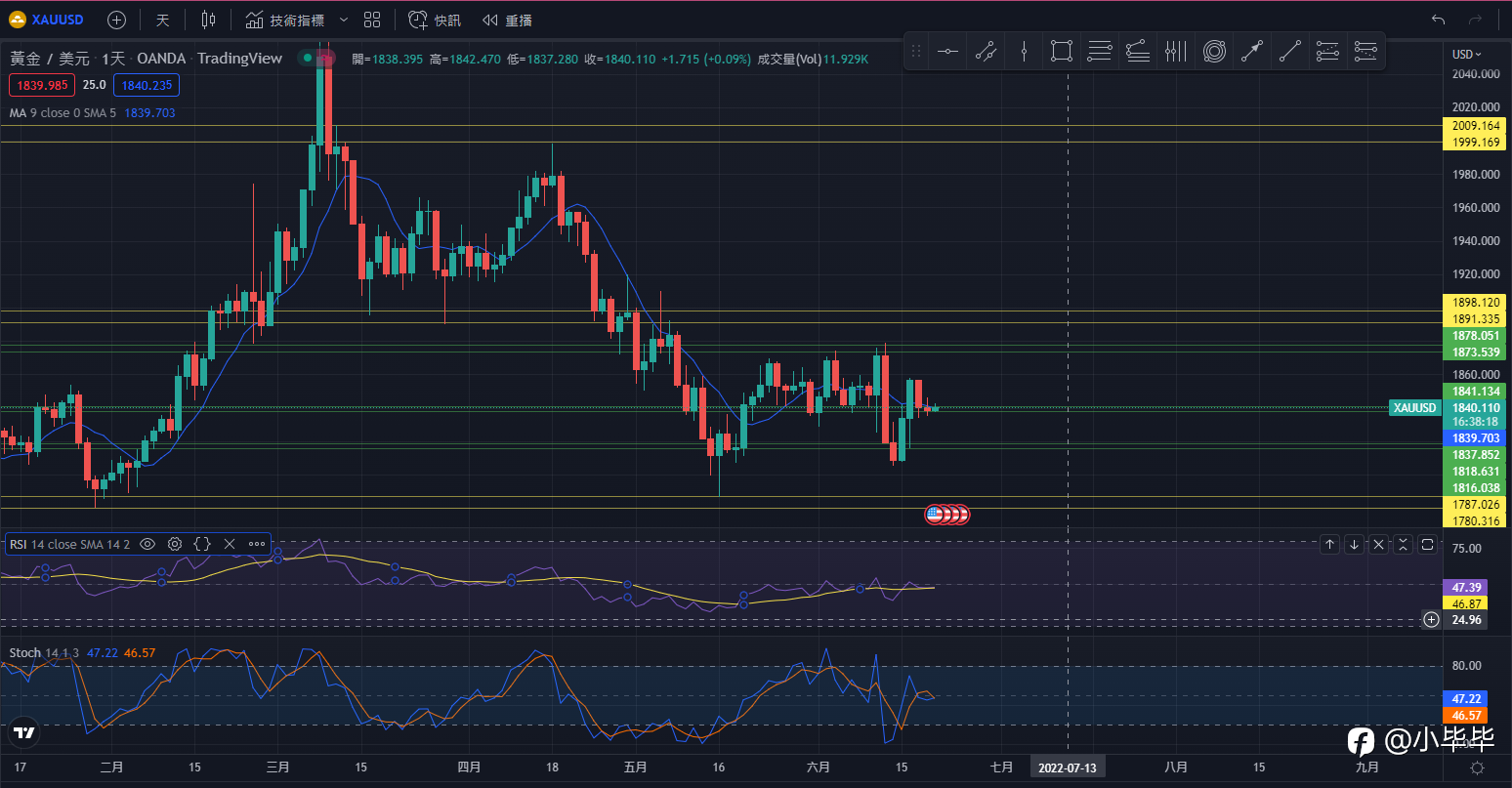Click the 黃金 / 美元 chart title

click(50, 59)
